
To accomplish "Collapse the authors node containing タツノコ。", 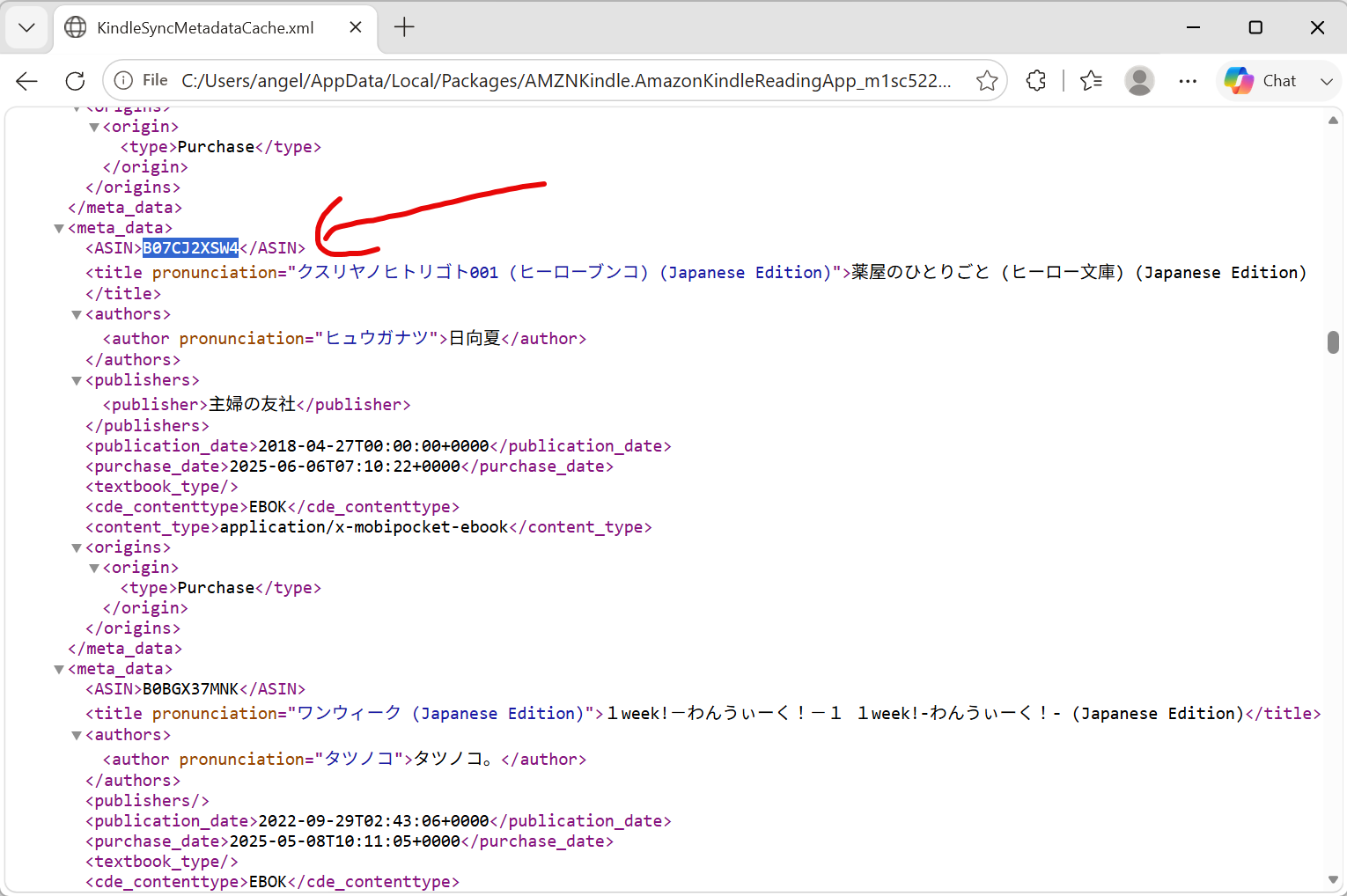I will click(77, 736).
